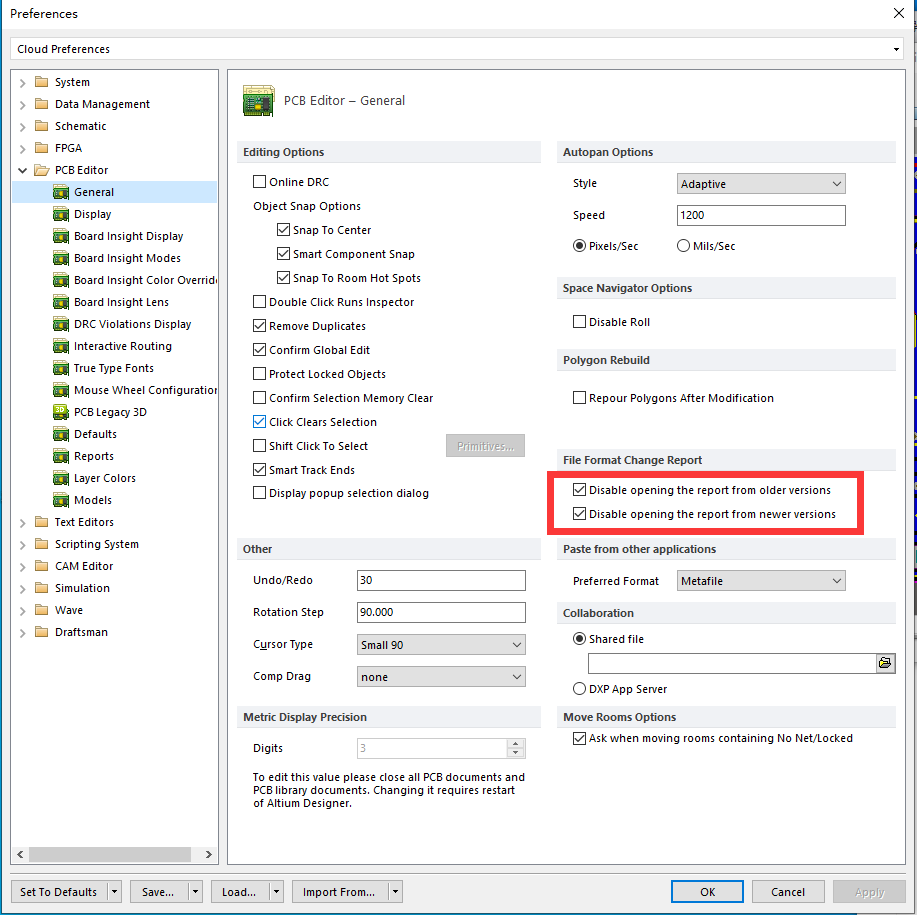Click the Load... button
Image resolution: width=917 pixels, height=915 pixels.
click(x=239, y=892)
